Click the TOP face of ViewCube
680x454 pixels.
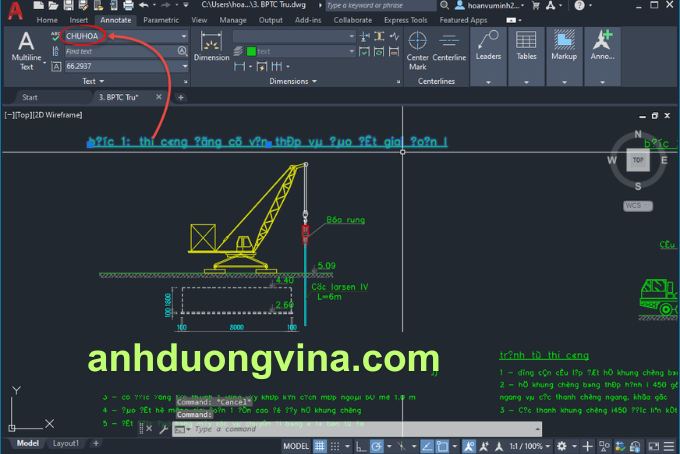(637, 160)
